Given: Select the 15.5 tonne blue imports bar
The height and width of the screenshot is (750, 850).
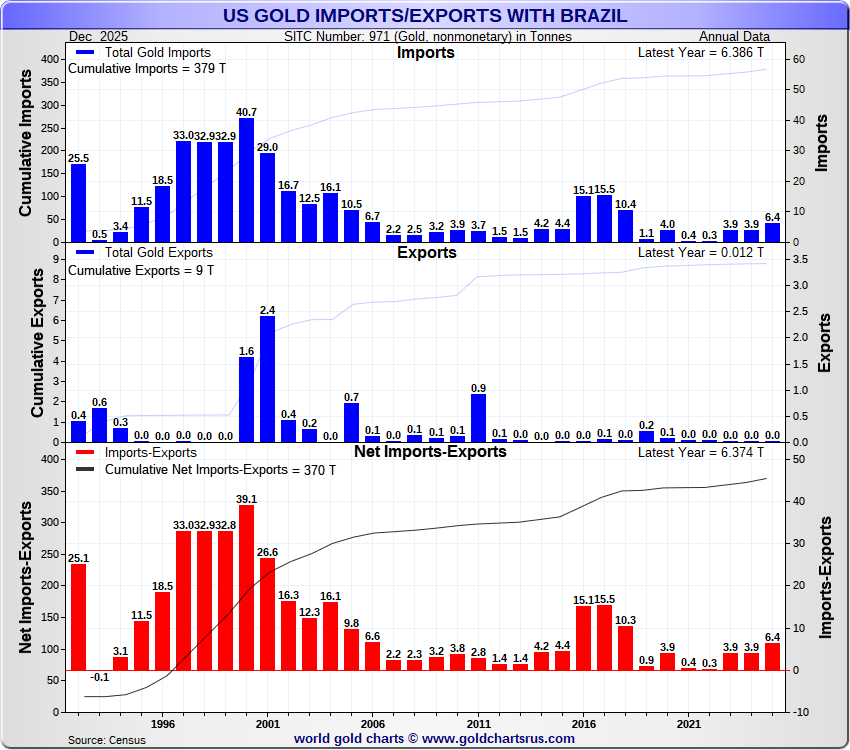Looking at the screenshot, I should [x=604, y=218].
